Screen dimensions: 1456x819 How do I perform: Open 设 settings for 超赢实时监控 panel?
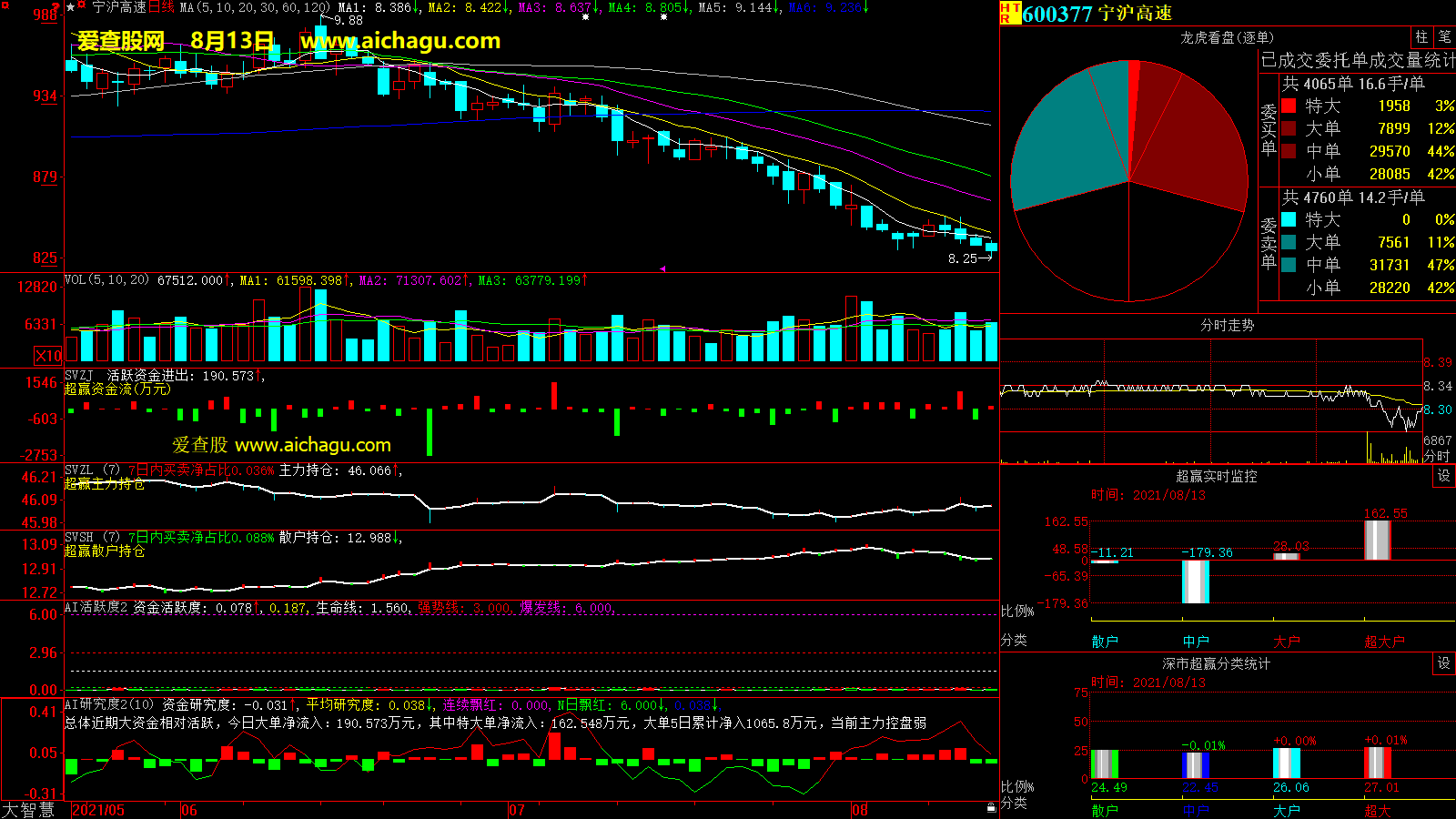(x=1444, y=476)
